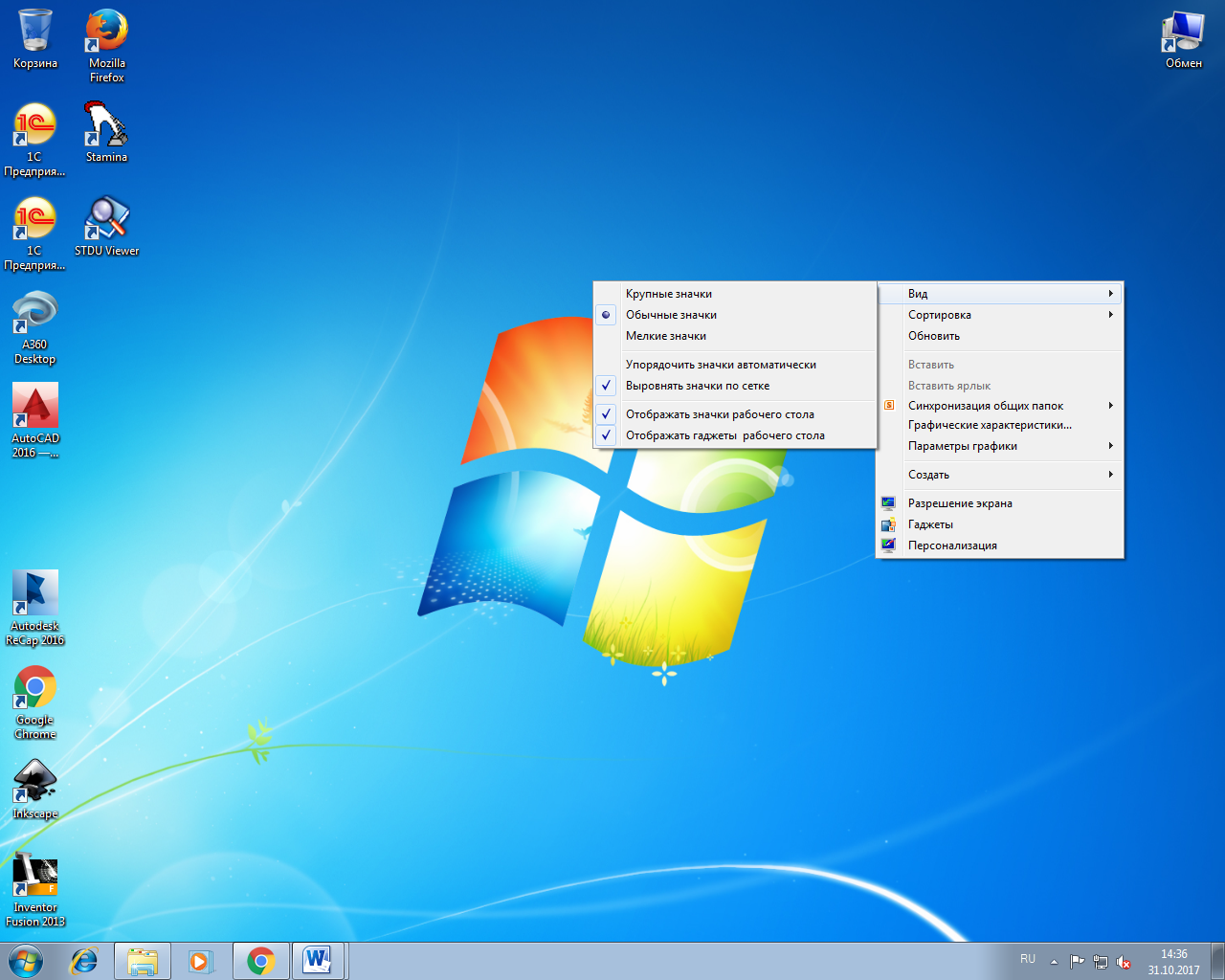Screen dimensions: 1225x980
Task: Switch to Microsoft Word on the taskbar
Action: tap(318, 961)
